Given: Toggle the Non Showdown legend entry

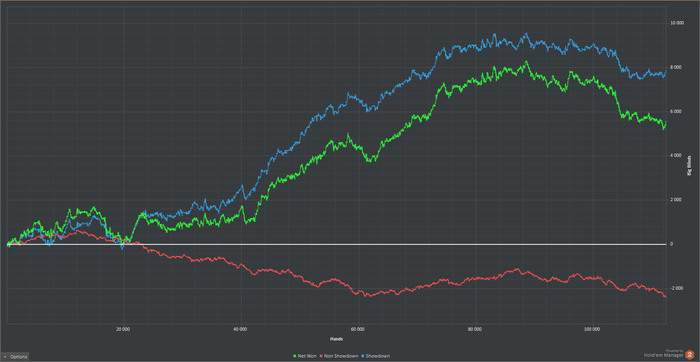Looking at the screenshot, I should pyautogui.click(x=339, y=356).
